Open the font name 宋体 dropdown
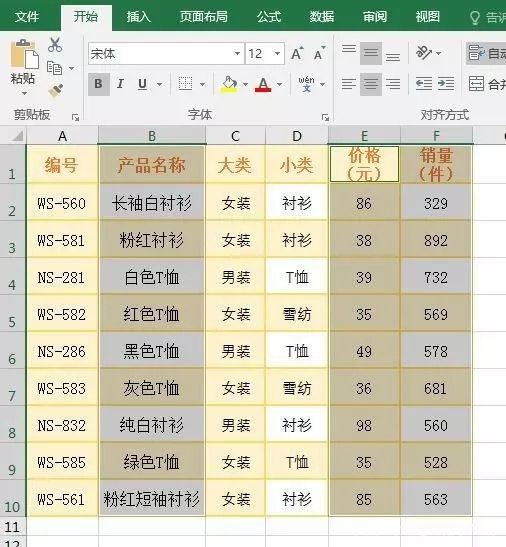 click(237, 54)
